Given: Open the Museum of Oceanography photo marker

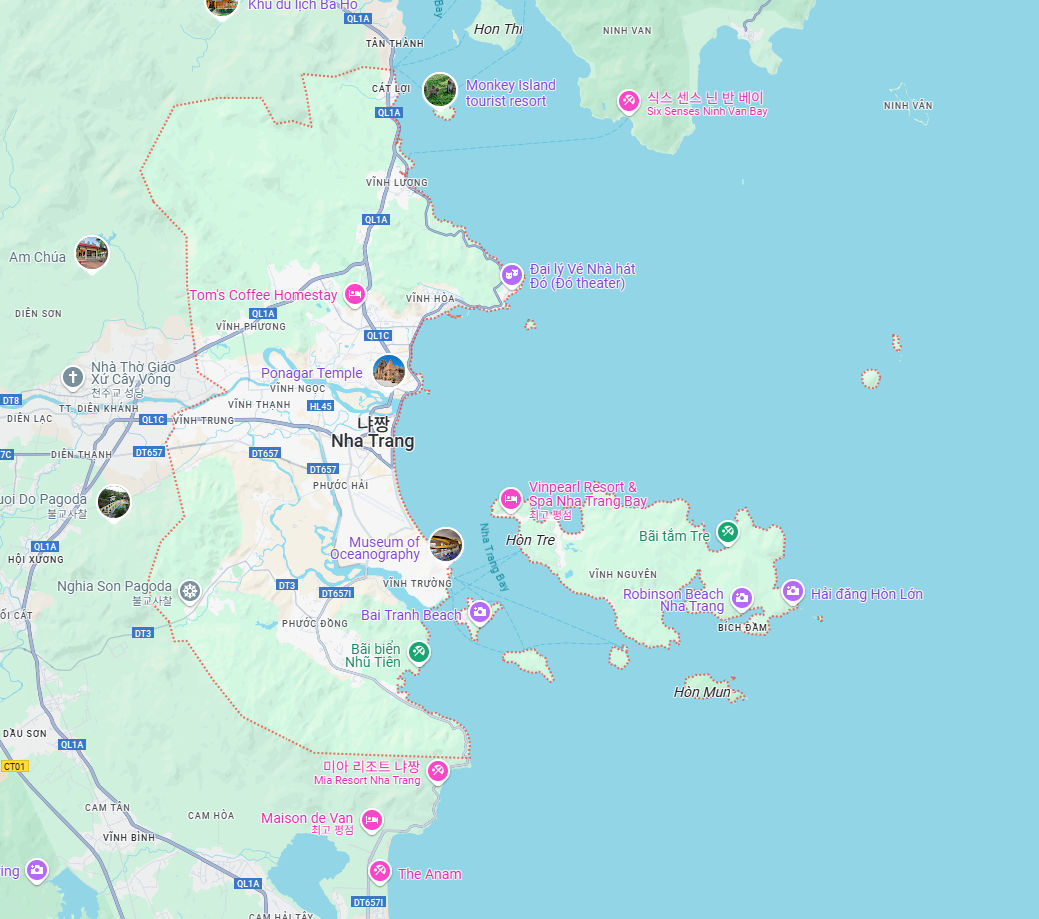Looking at the screenshot, I should point(446,545).
